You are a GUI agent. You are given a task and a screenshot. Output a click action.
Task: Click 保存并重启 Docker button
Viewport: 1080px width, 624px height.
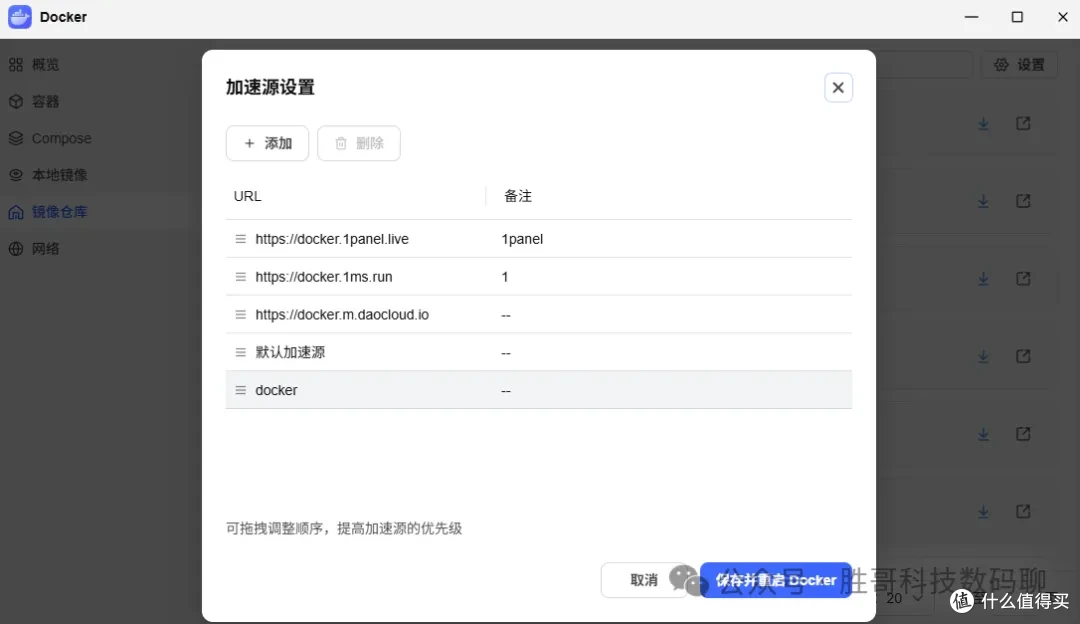pos(776,580)
